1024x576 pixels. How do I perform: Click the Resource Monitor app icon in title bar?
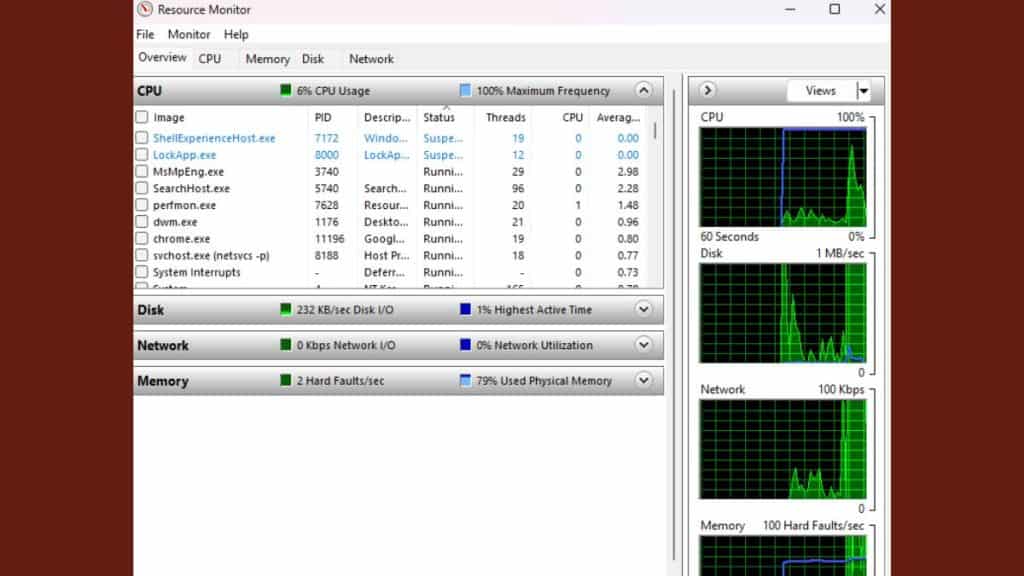pyautogui.click(x=146, y=10)
